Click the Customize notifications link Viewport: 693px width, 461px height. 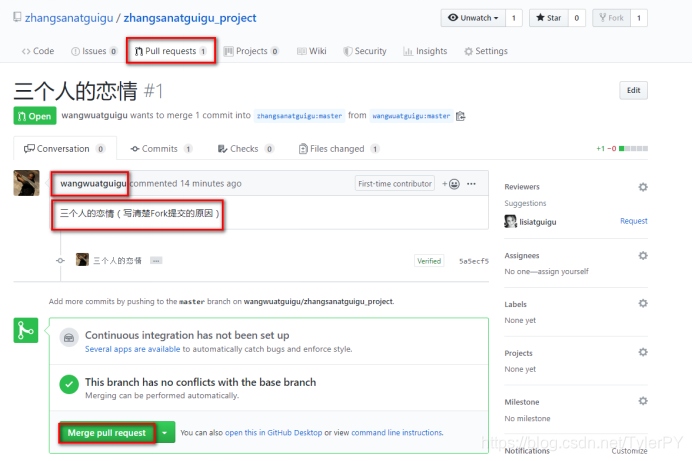click(x=629, y=451)
